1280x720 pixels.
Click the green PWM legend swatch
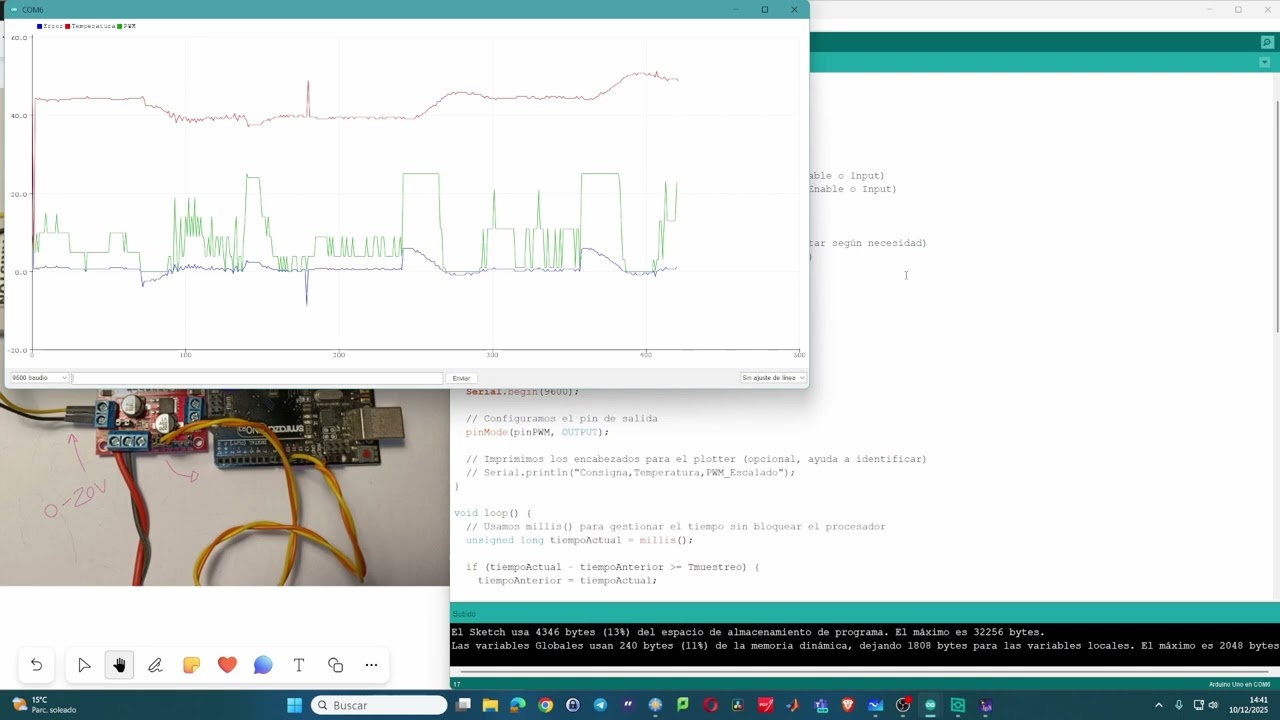click(x=119, y=26)
